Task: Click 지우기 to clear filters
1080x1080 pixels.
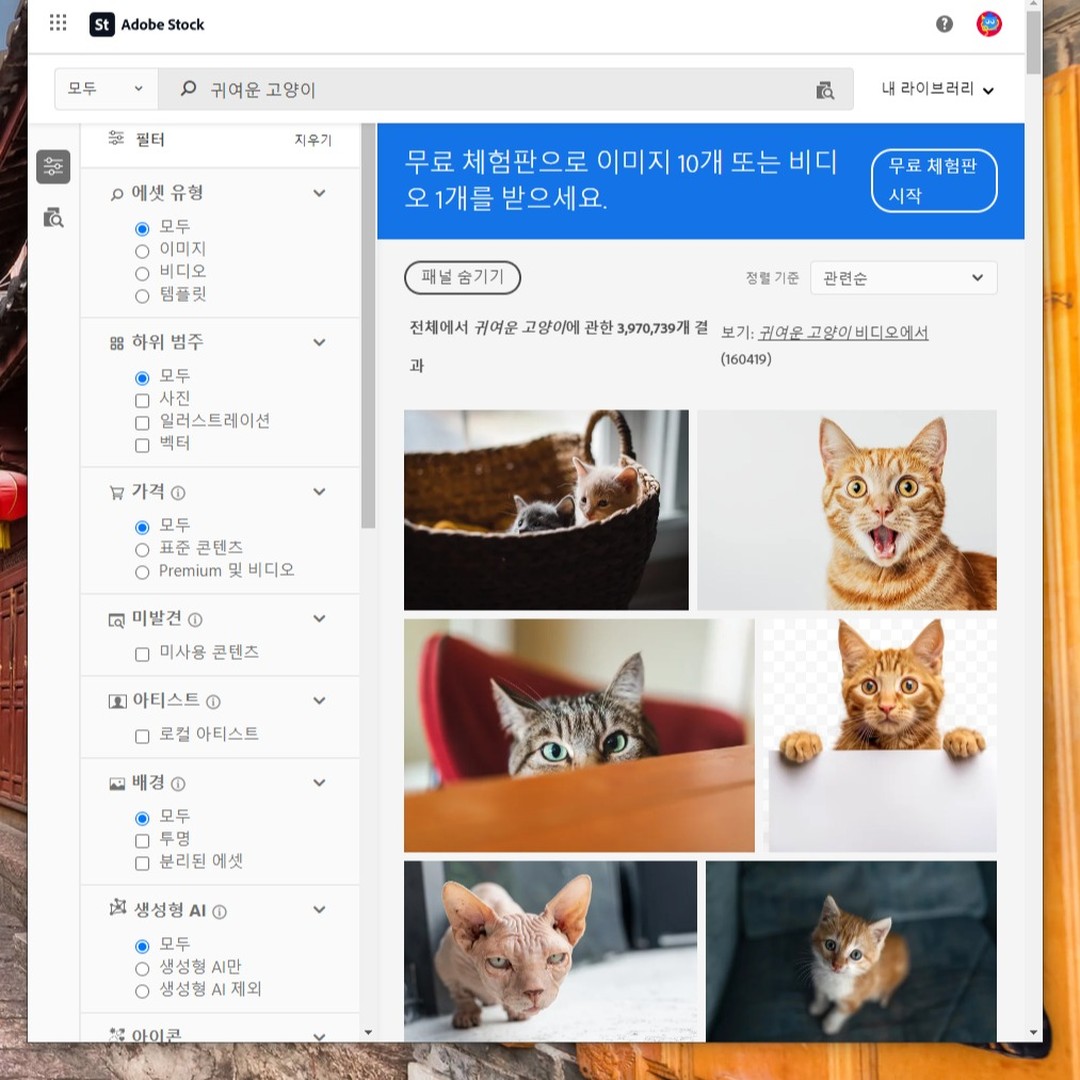Action: coord(313,140)
